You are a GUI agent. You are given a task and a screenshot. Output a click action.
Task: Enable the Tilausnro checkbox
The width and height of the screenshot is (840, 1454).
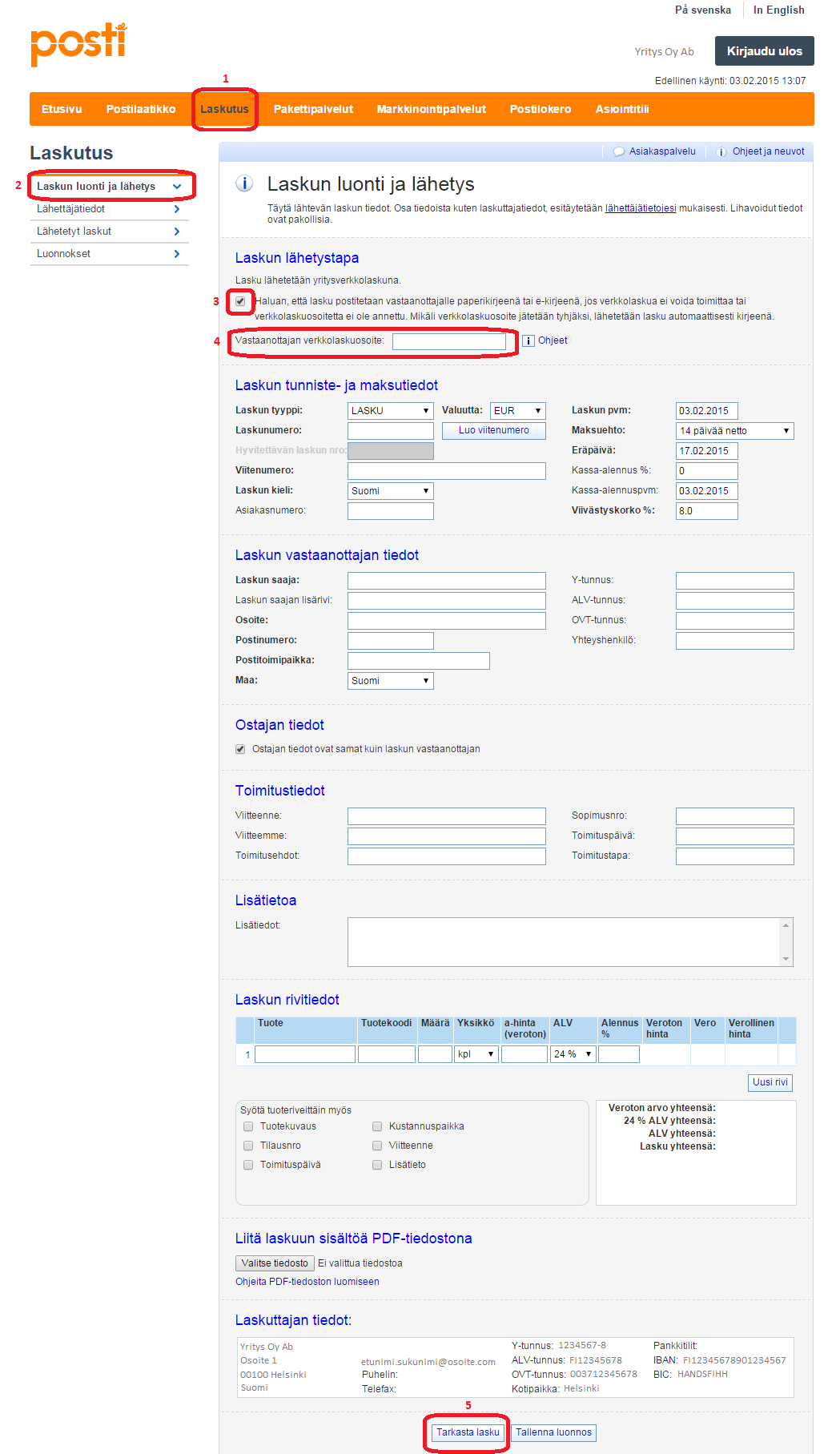pyautogui.click(x=248, y=1146)
